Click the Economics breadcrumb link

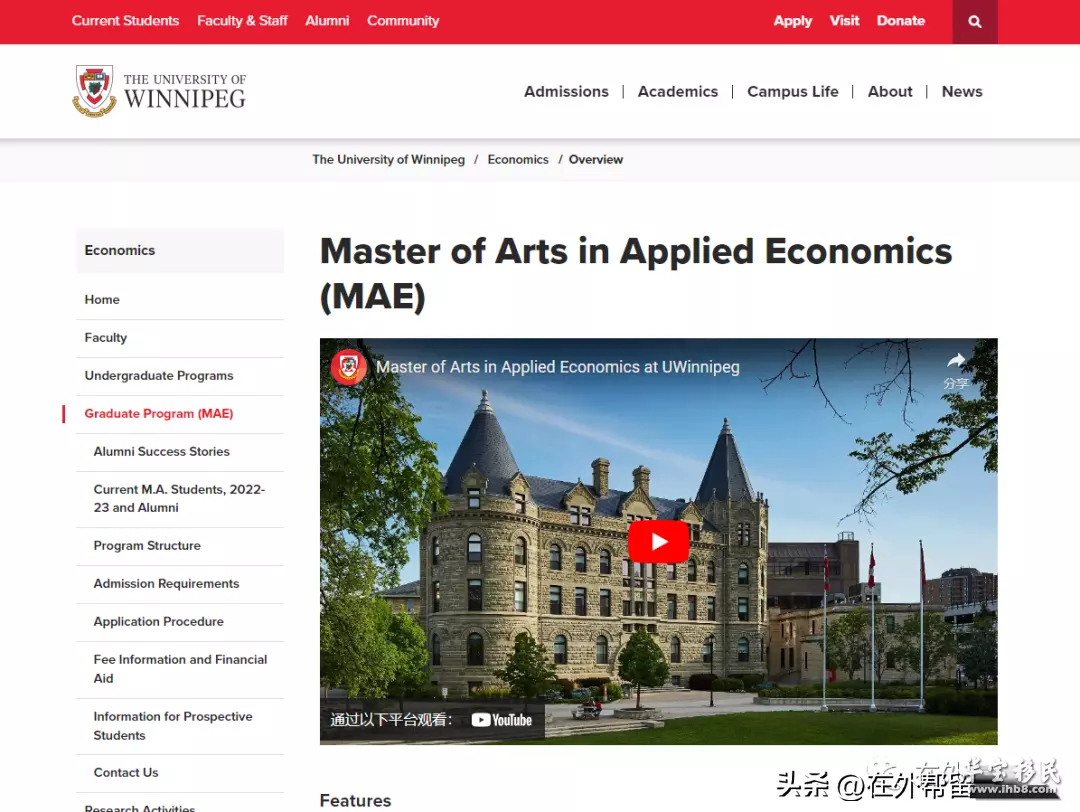[518, 160]
